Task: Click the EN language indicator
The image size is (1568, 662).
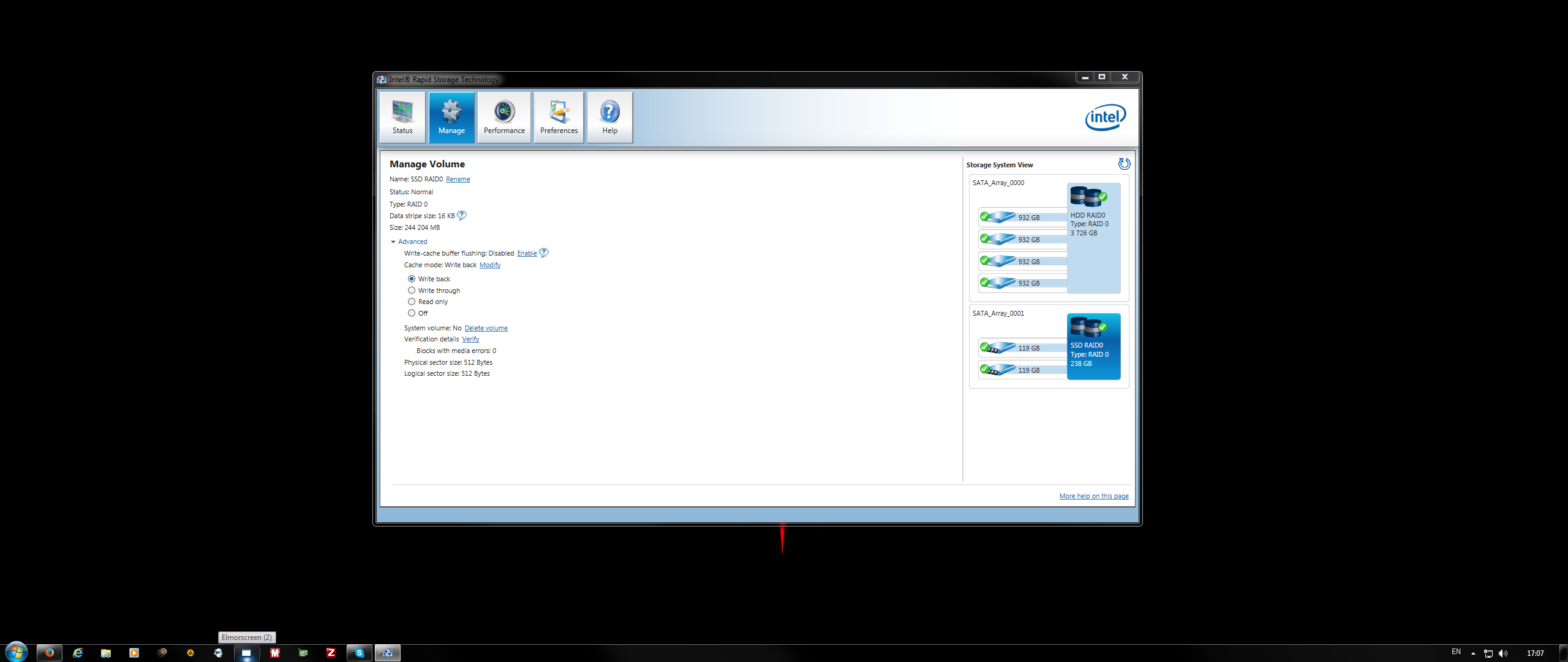Action: (x=1457, y=652)
